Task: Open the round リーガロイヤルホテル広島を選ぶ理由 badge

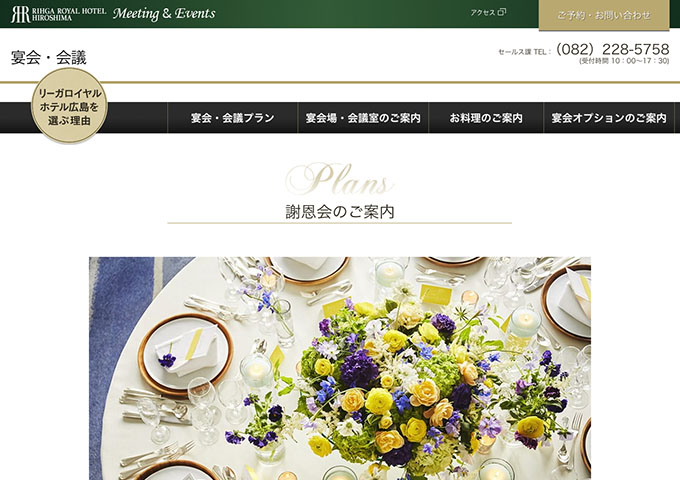Action: pyautogui.click(x=69, y=105)
